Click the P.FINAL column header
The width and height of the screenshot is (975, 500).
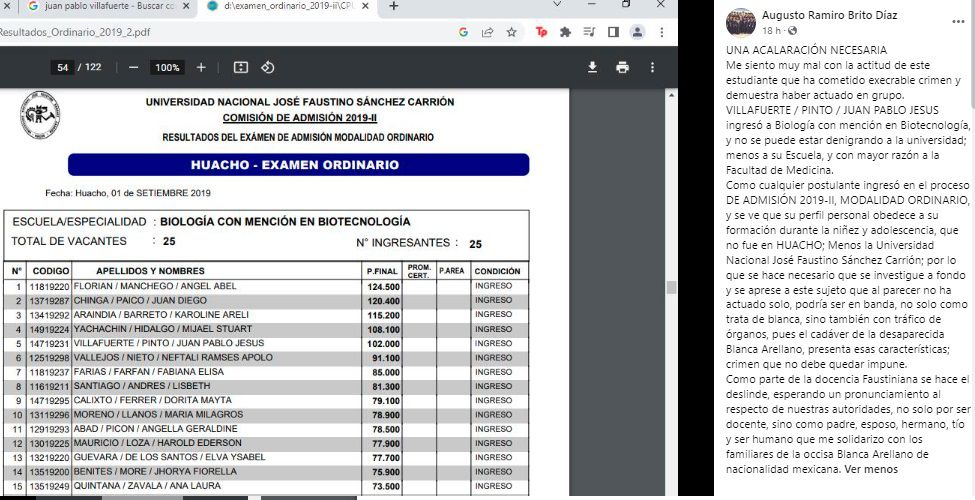point(381,271)
